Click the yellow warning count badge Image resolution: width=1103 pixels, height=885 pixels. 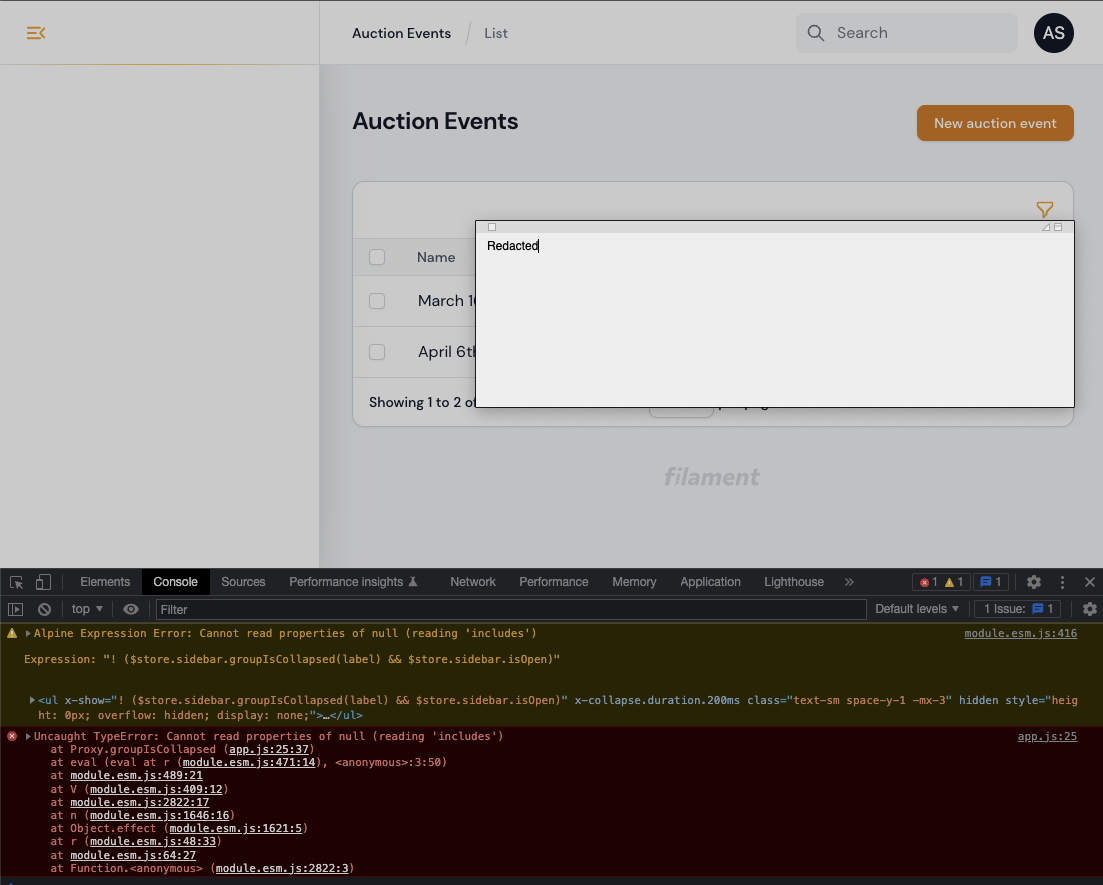953,582
